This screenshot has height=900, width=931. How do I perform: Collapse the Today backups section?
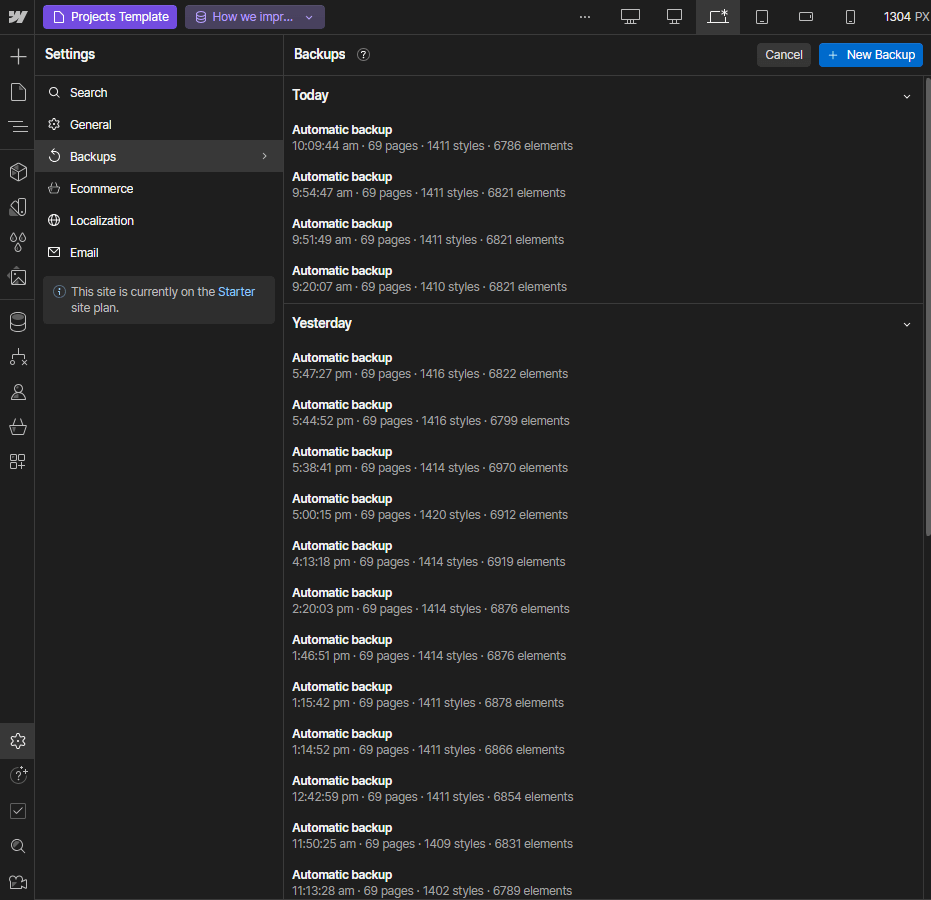(907, 95)
